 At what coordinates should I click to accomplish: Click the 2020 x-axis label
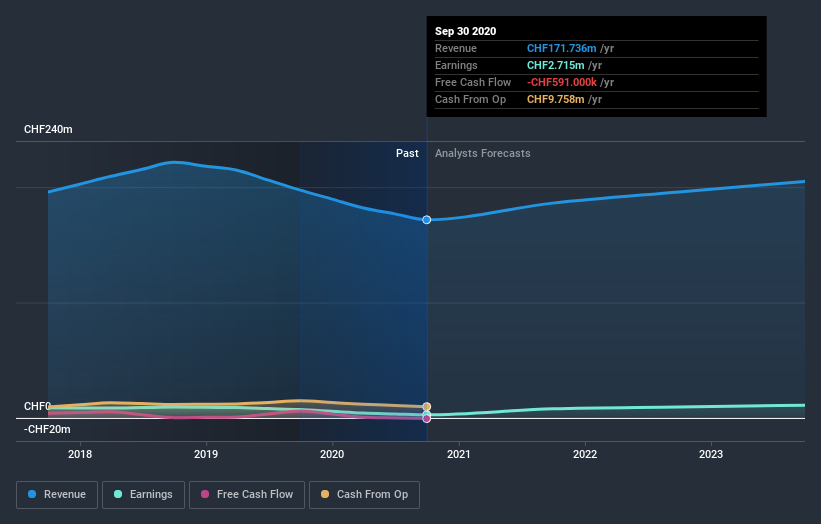(x=332, y=454)
